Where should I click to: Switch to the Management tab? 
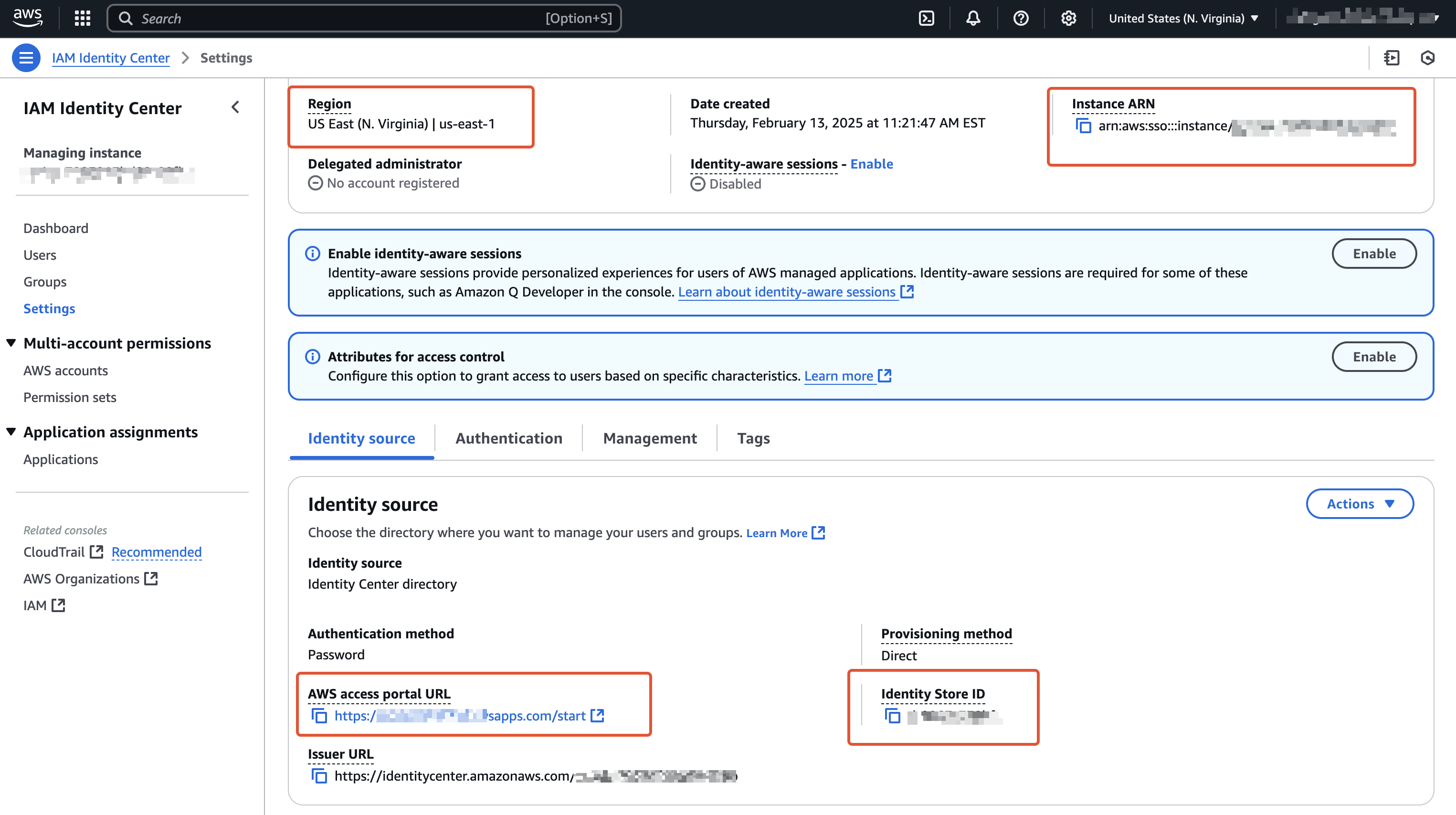click(649, 438)
